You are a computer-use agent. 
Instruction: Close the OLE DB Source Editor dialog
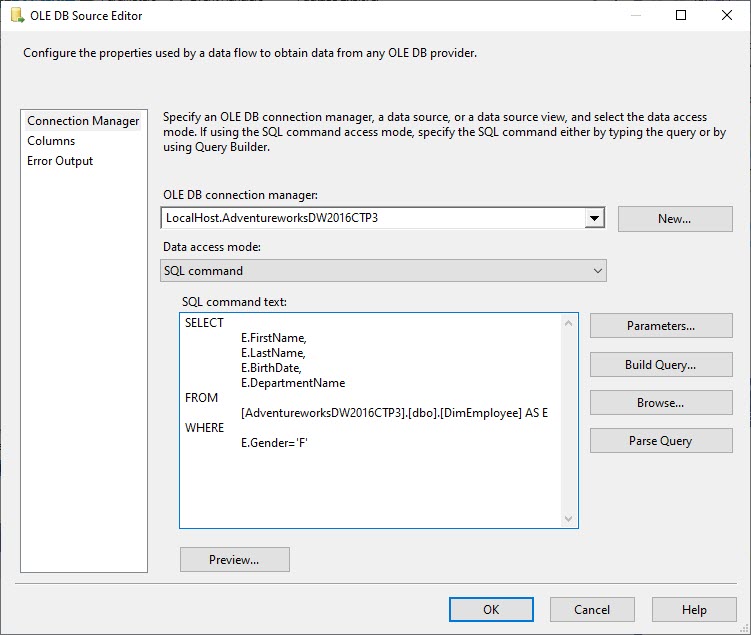(x=725, y=16)
